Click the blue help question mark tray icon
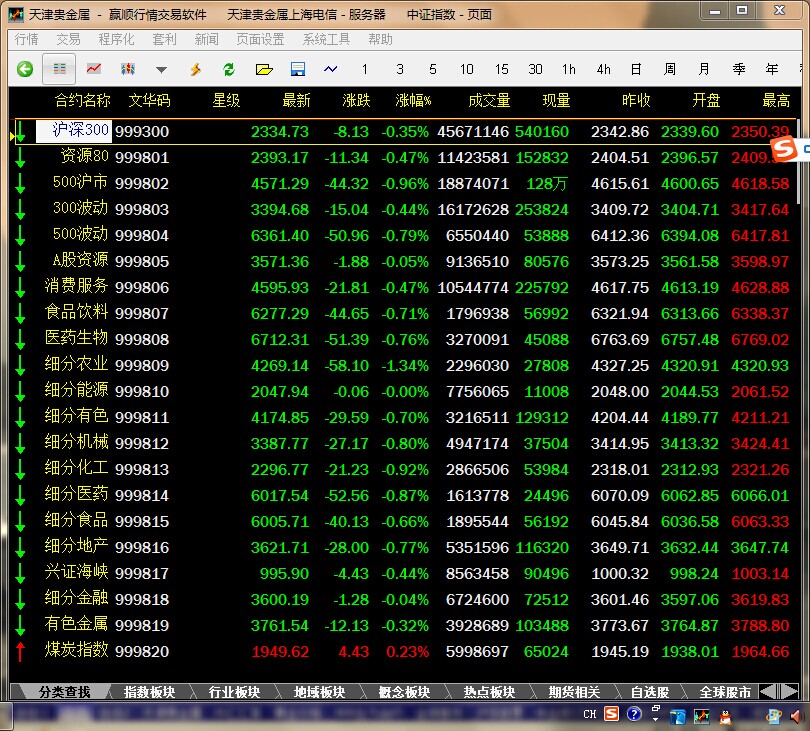Image resolution: width=810 pixels, height=731 pixels. pyautogui.click(x=634, y=714)
